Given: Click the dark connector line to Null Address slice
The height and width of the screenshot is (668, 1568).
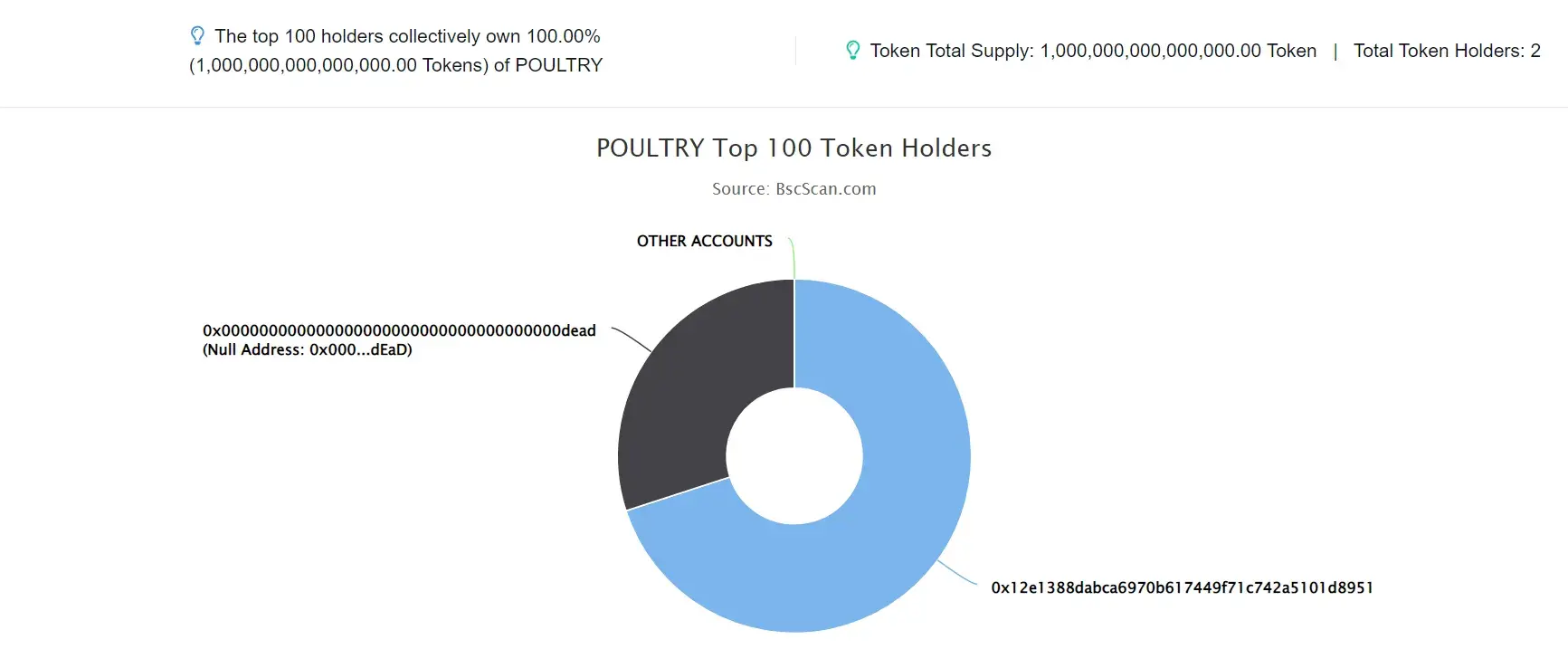Looking at the screenshot, I should (x=632, y=339).
